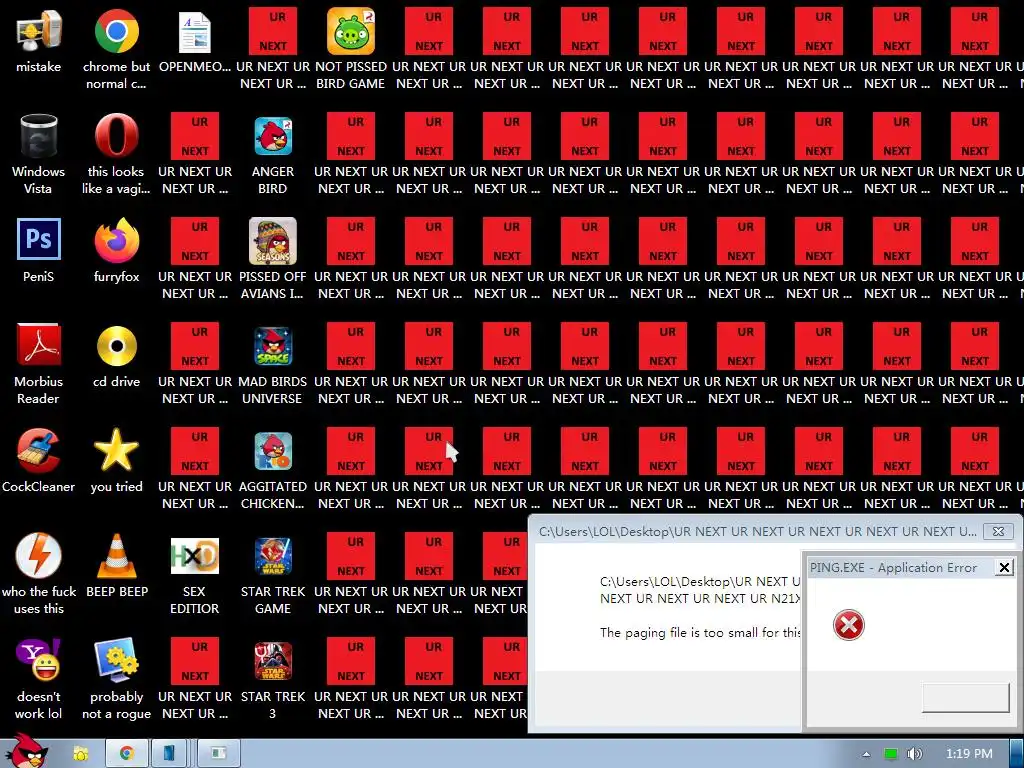Click the Show desktop strip at the taskbar end
Image resolution: width=1024 pixels, height=768 pixels.
1017,754
